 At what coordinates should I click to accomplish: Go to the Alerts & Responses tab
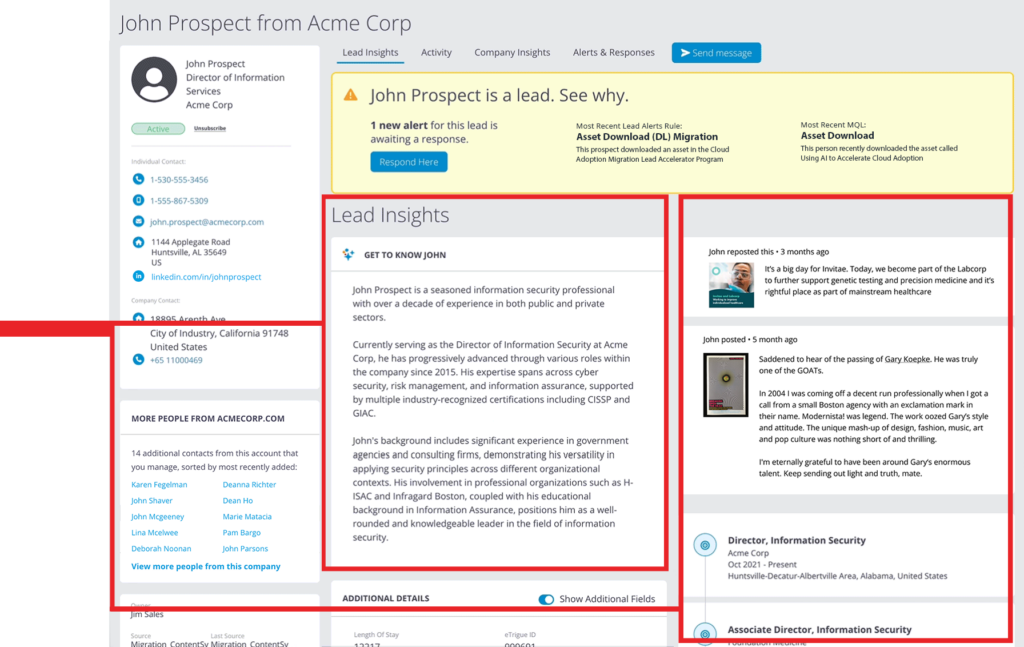click(613, 52)
